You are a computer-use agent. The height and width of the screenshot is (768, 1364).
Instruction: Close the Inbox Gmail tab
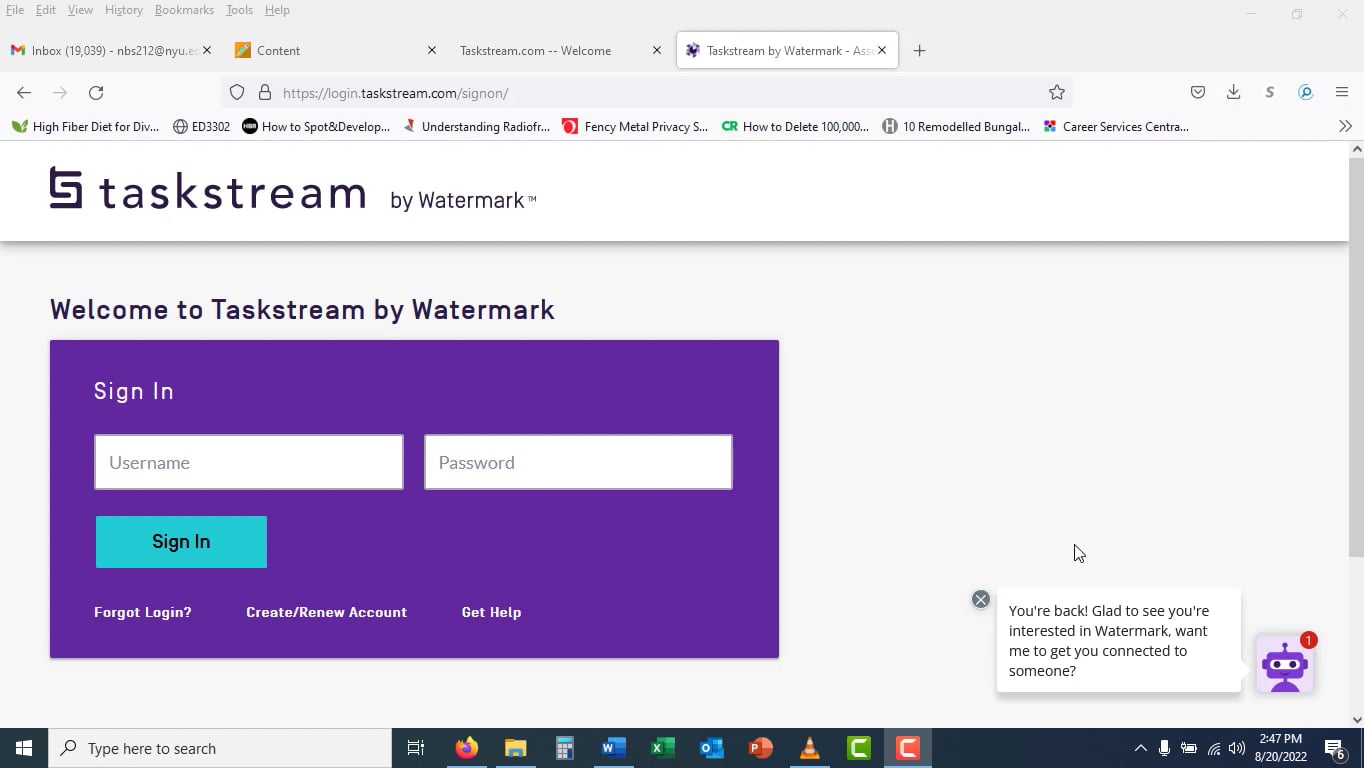[x=207, y=50]
